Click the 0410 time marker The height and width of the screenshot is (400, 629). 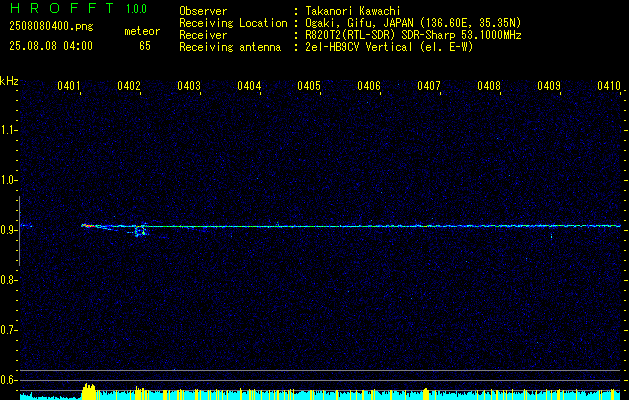pyautogui.click(x=609, y=85)
